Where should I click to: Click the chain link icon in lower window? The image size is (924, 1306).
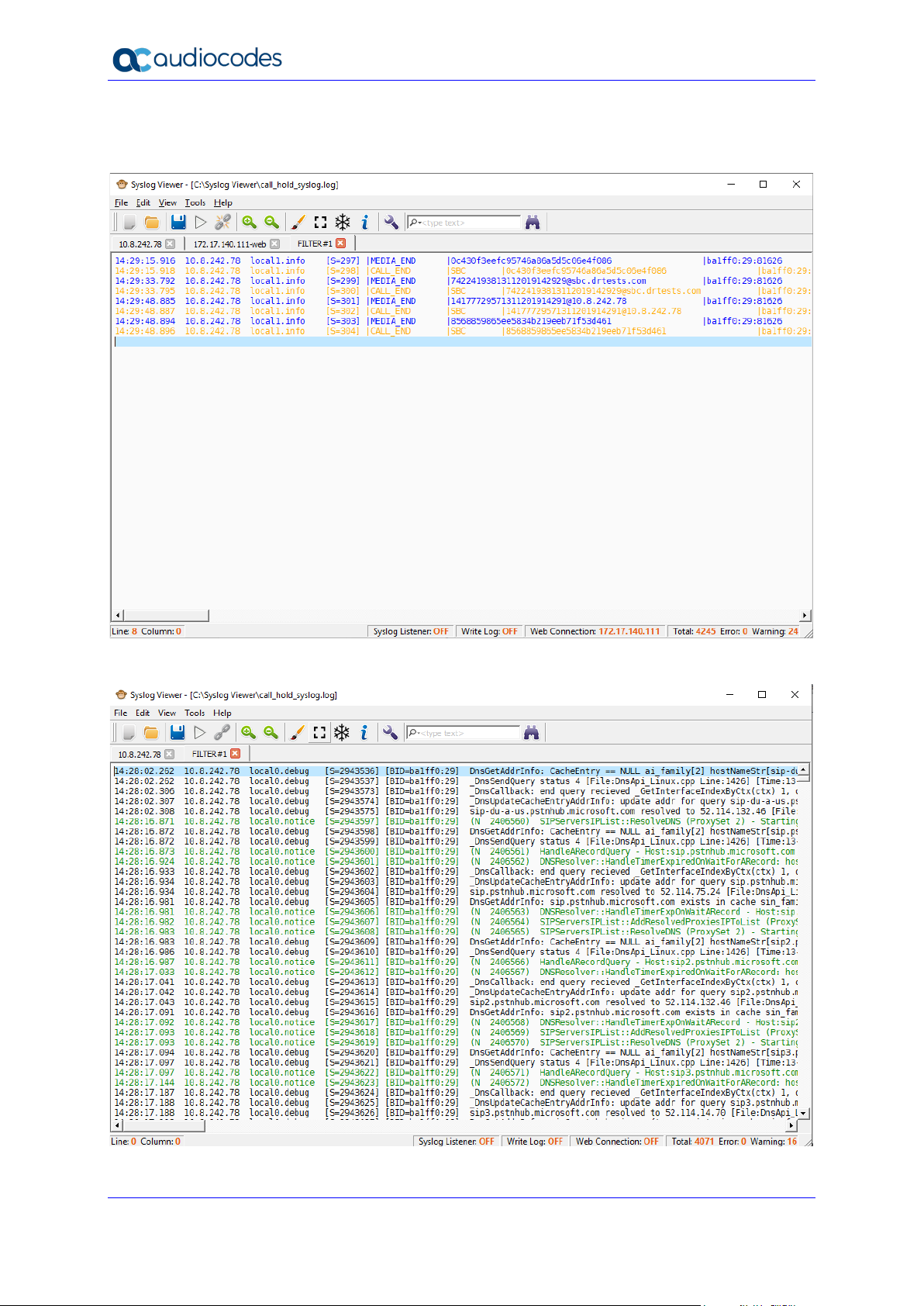point(222,733)
